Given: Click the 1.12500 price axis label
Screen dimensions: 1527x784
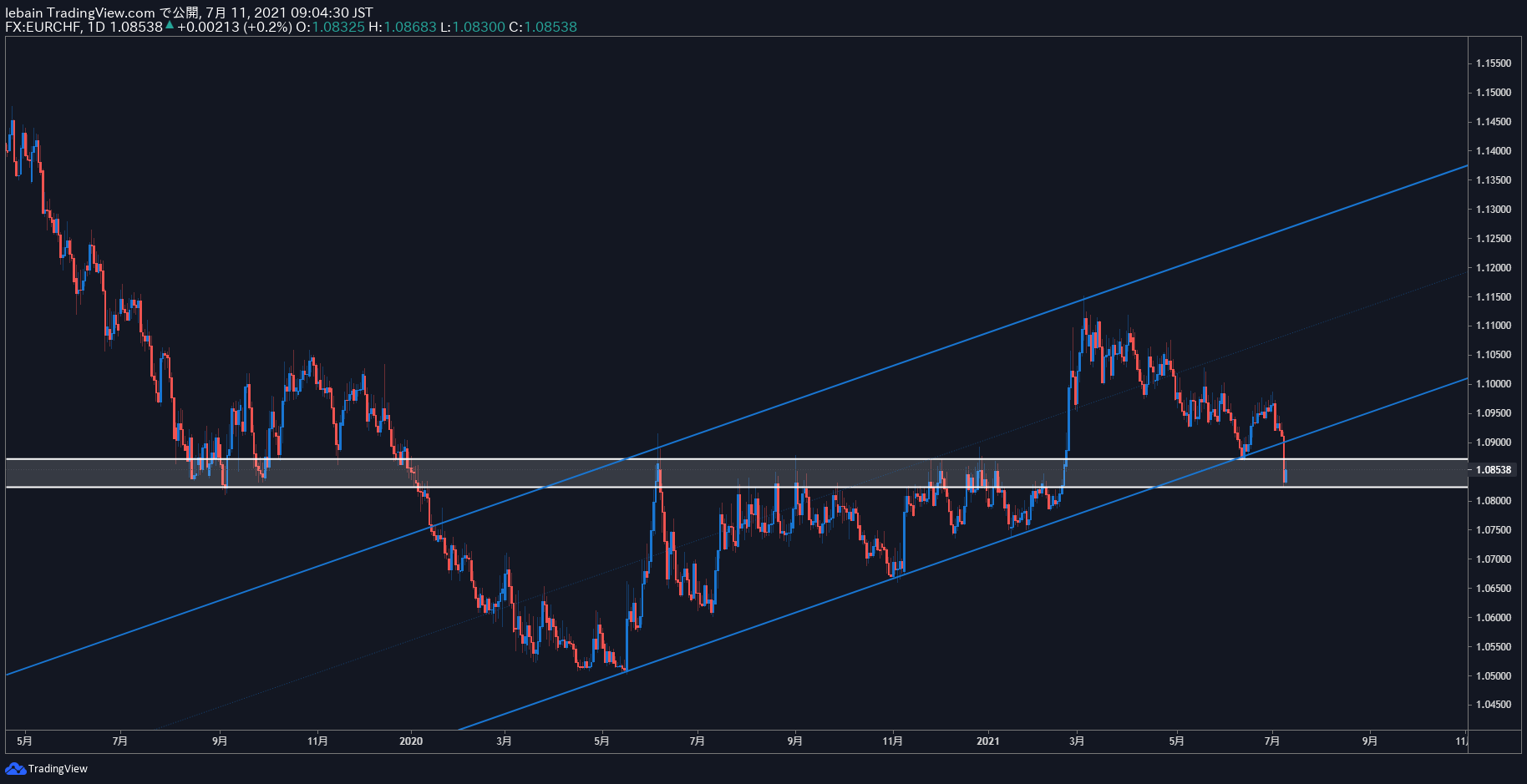Looking at the screenshot, I should [x=1494, y=239].
